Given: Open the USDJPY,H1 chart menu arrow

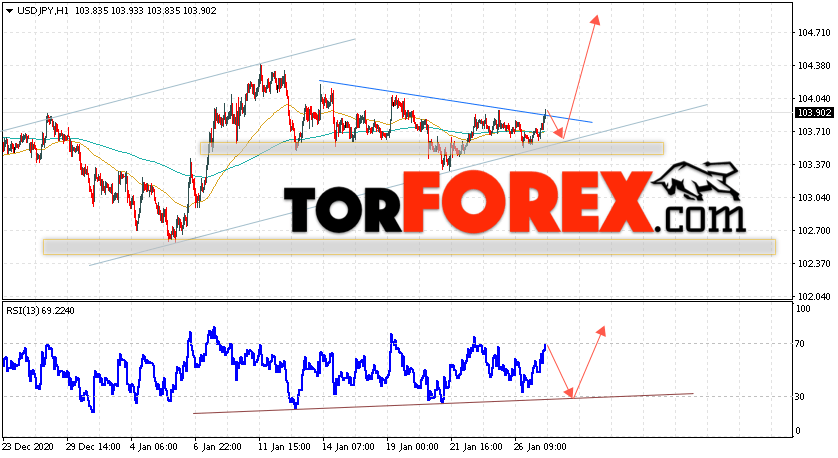Looking at the screenshot, I should (x=9, y=11).
